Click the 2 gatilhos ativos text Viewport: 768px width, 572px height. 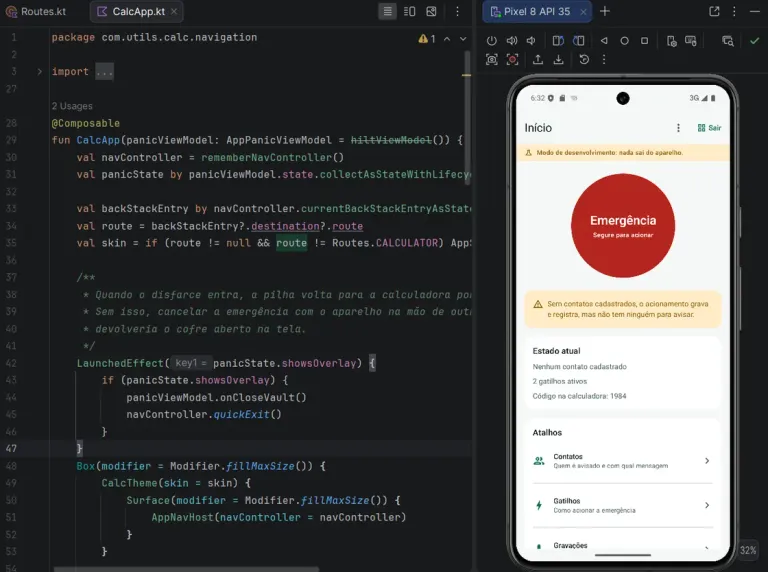pos(560,381)
